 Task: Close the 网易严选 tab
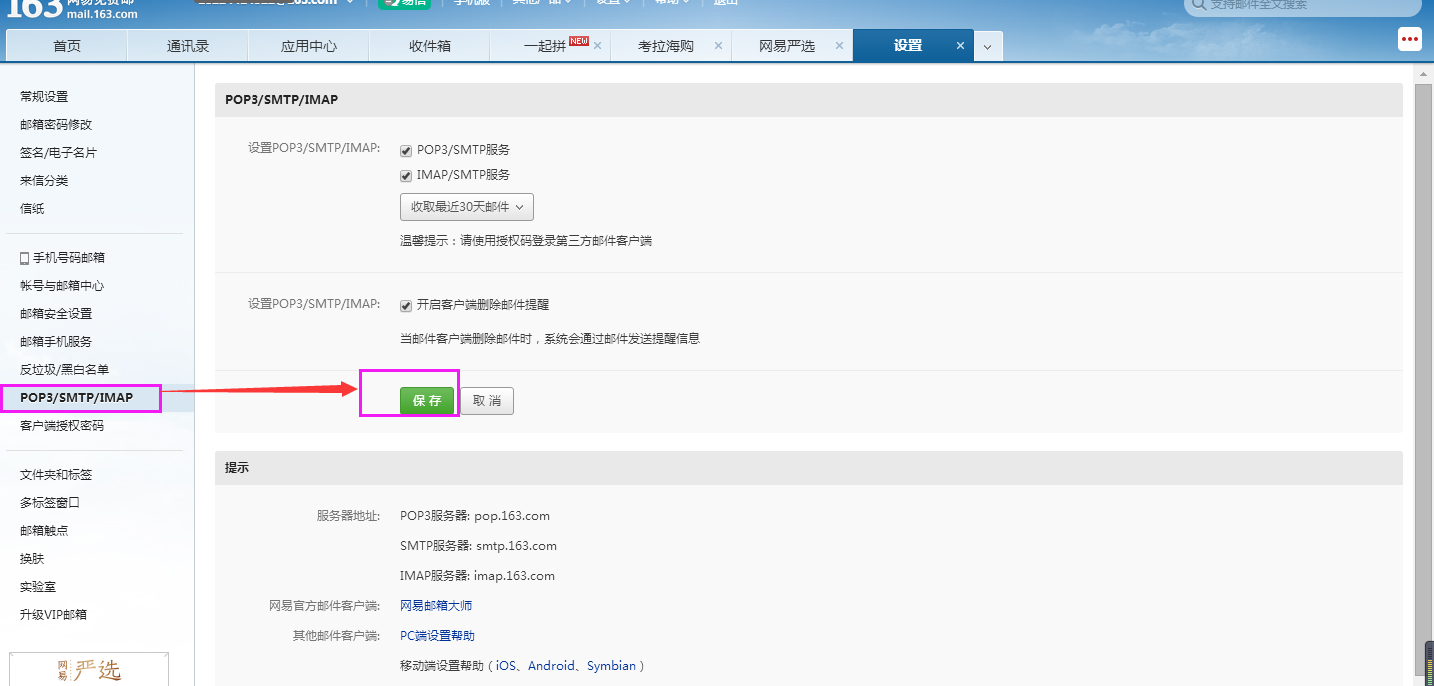(840, 45)
